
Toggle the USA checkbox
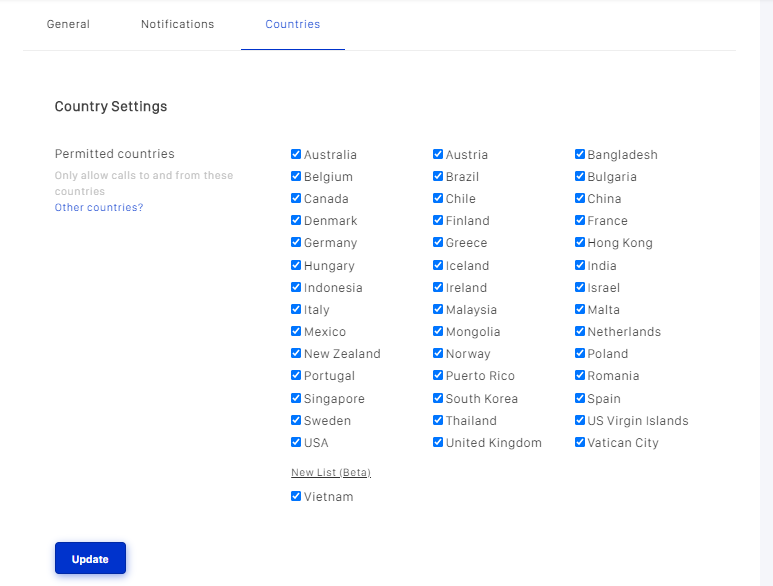pyautogui.click(x=296, y=442)
